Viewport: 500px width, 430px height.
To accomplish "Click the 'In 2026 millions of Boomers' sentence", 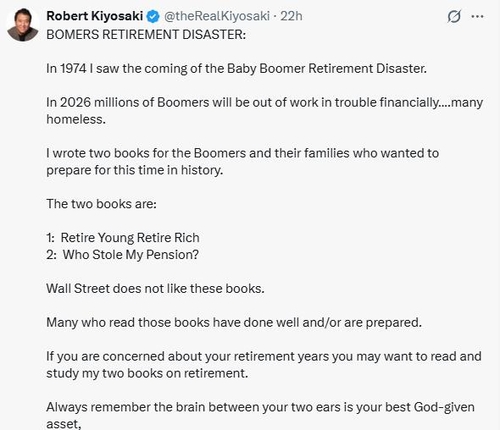I will 264,102.
